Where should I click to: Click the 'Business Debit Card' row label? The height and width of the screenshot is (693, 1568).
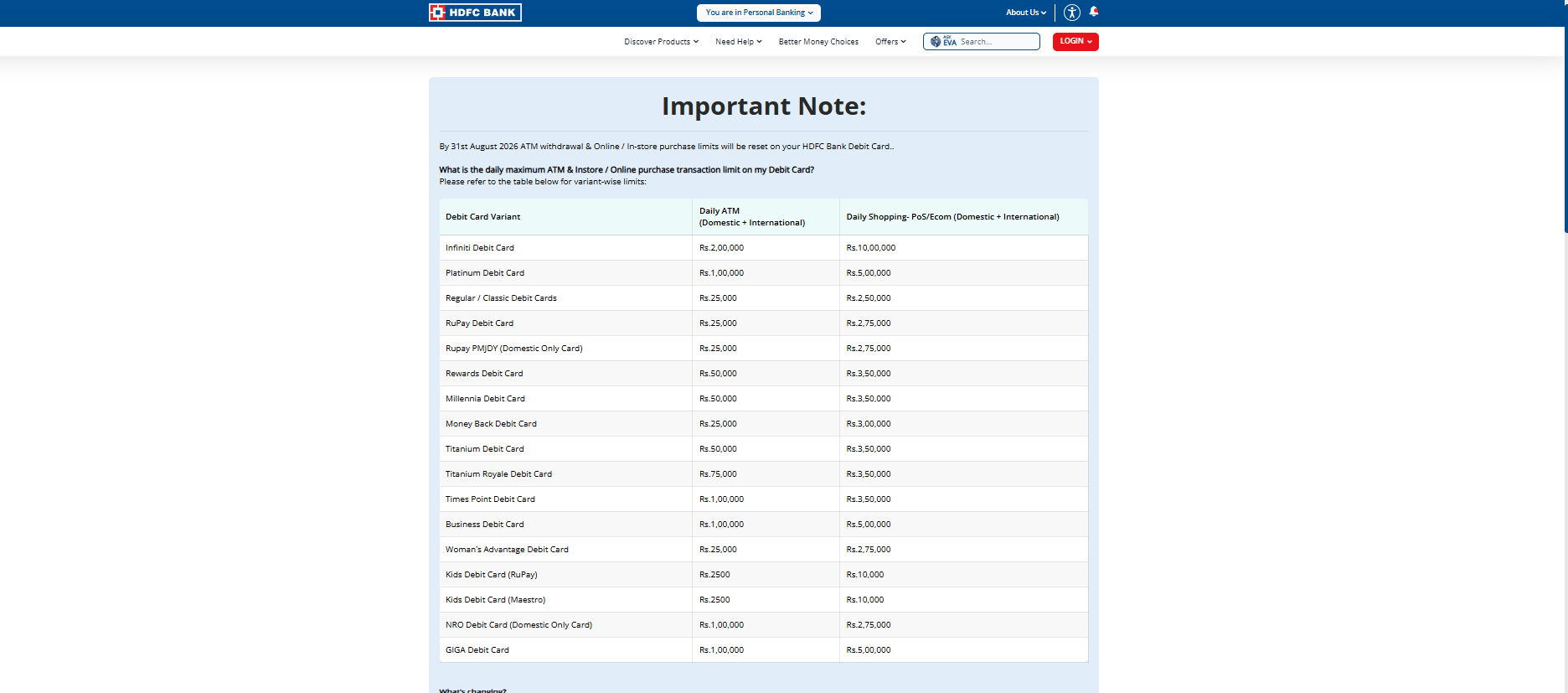[x=484, y=525]
